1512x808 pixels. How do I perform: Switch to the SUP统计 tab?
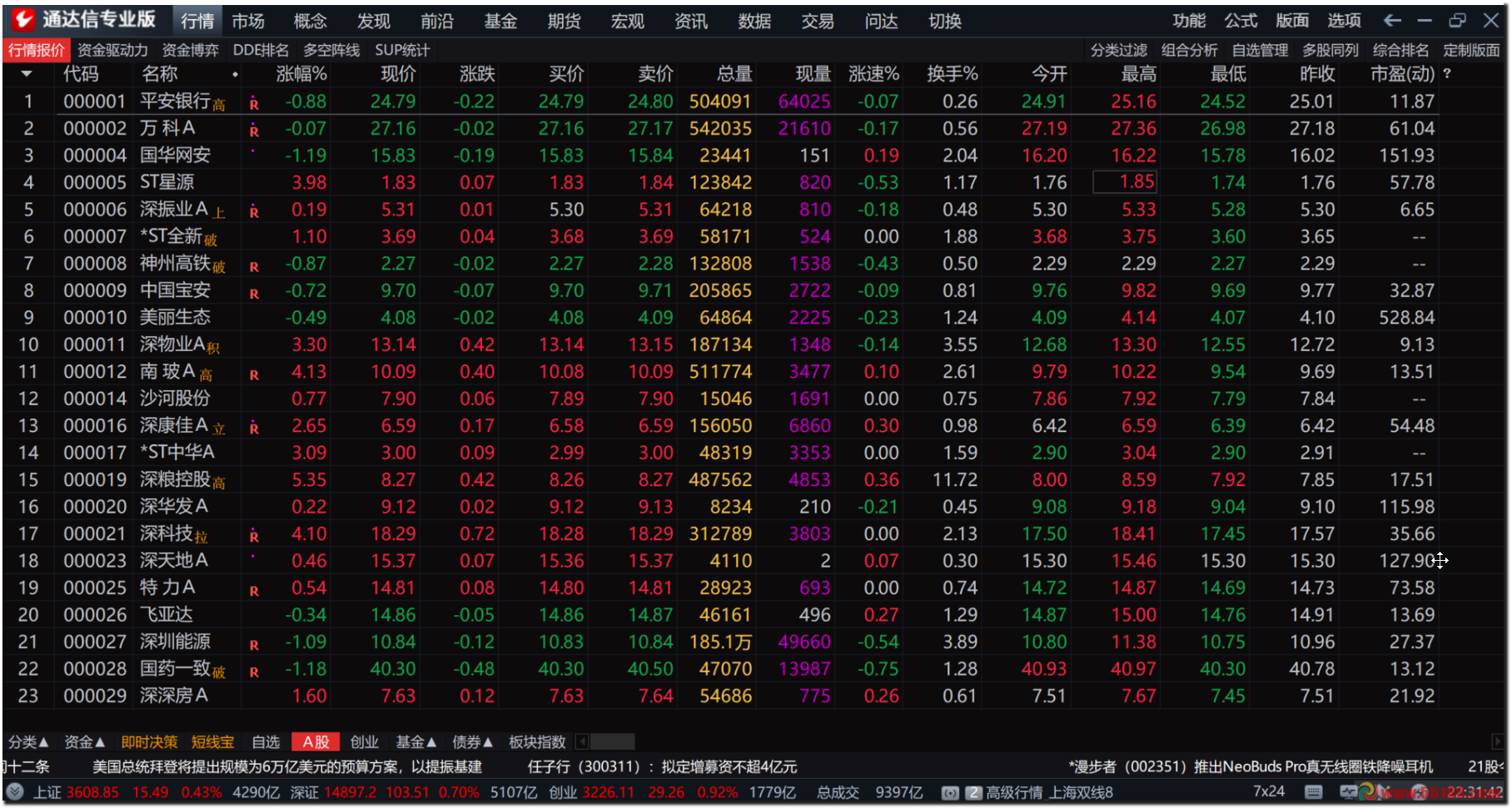tap(402, 50)
